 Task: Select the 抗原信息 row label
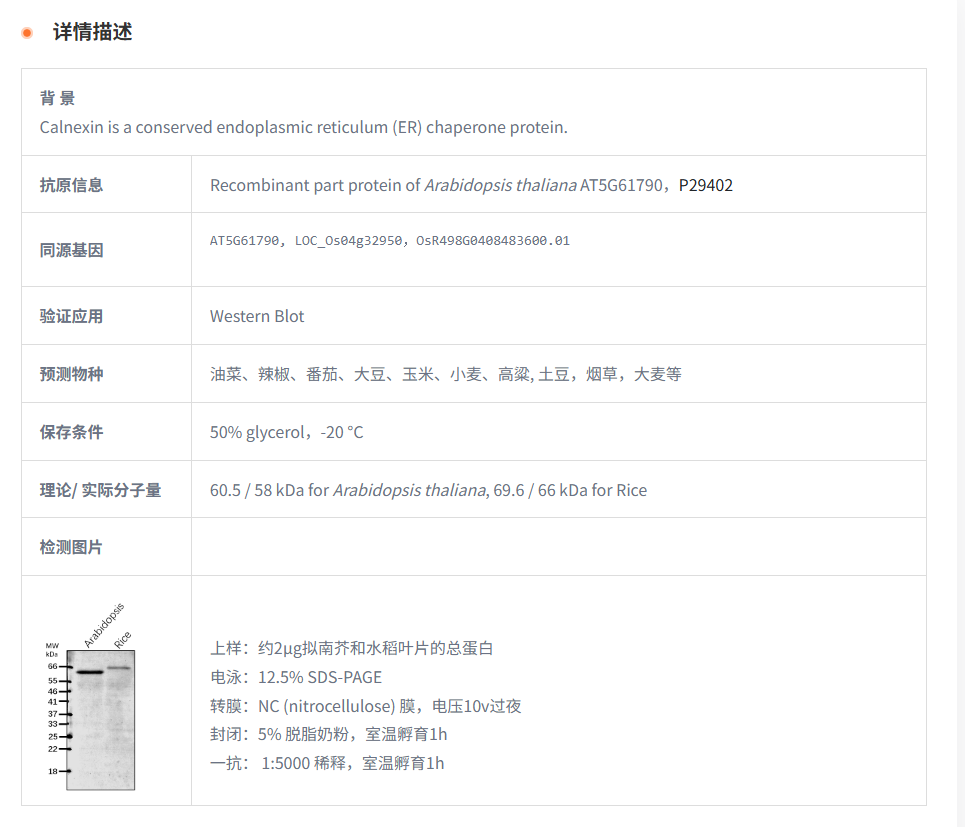[x=71, y=185]
